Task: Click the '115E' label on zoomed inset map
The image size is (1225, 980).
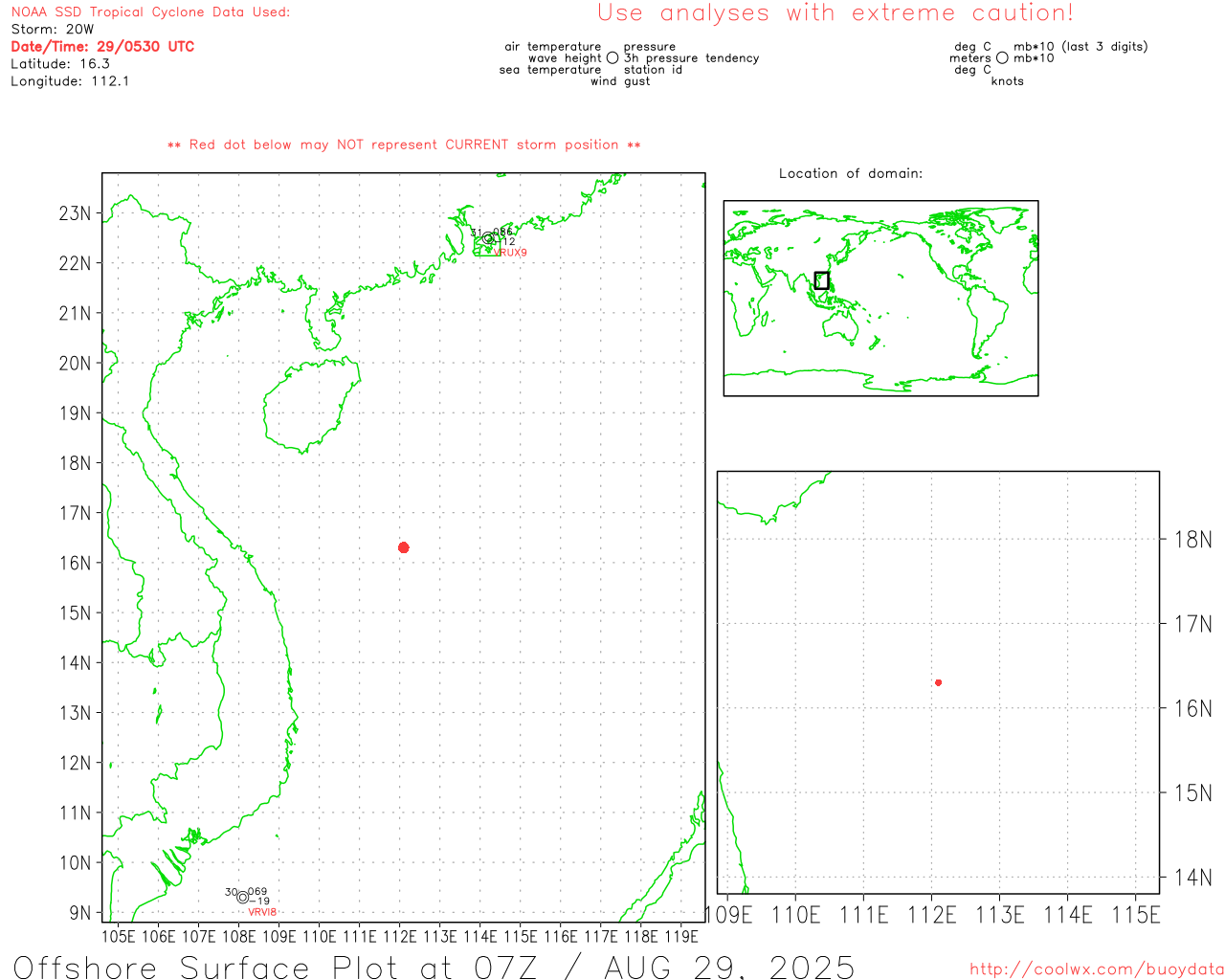Action: (1136, 916)
